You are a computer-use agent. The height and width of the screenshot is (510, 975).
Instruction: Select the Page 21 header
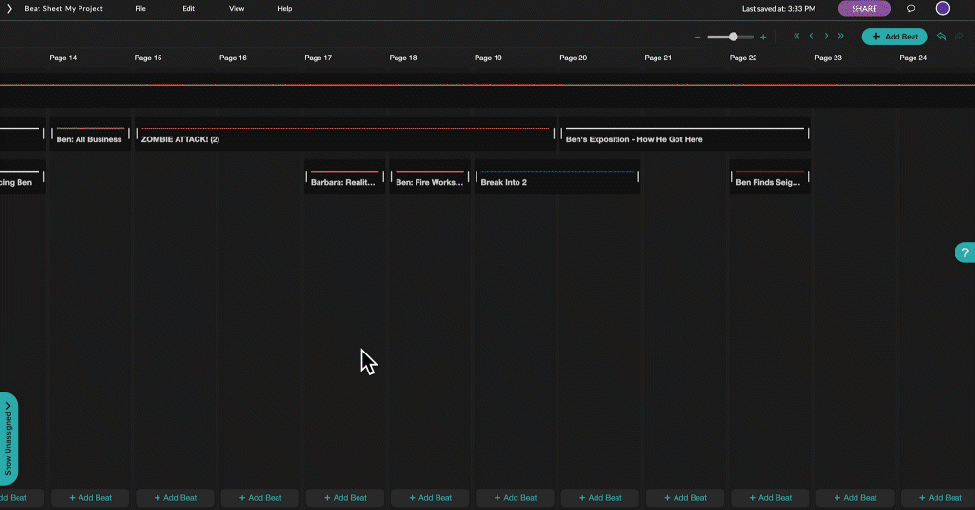(658, 58)
